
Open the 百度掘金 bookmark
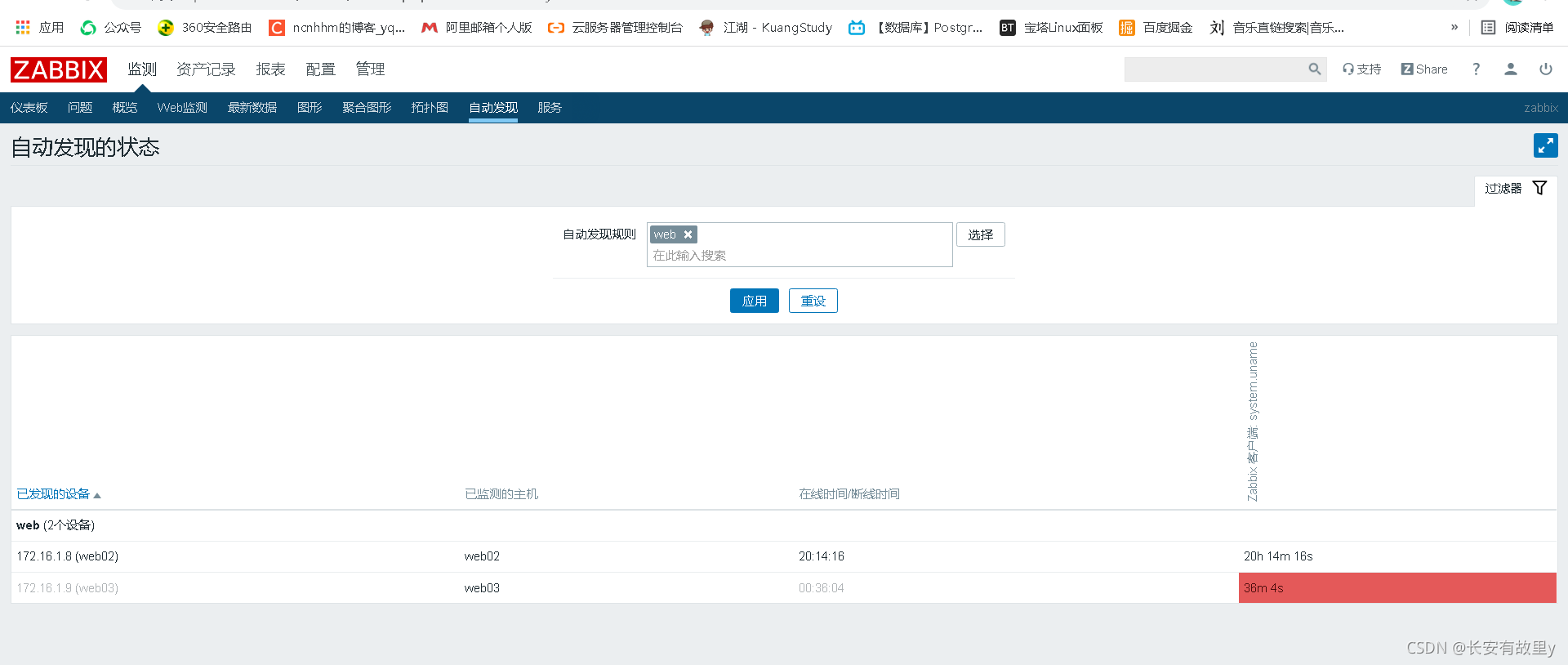coord(1156,27)
